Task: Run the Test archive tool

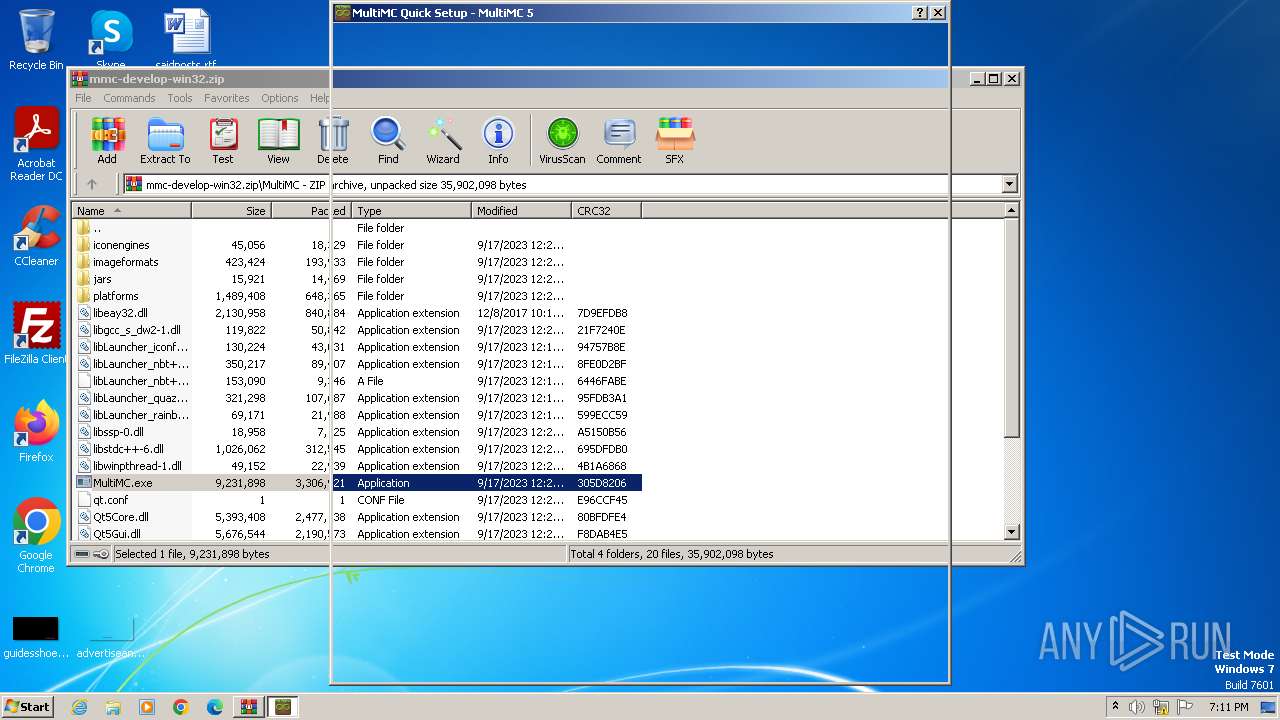Action: [x=223, y=140]
